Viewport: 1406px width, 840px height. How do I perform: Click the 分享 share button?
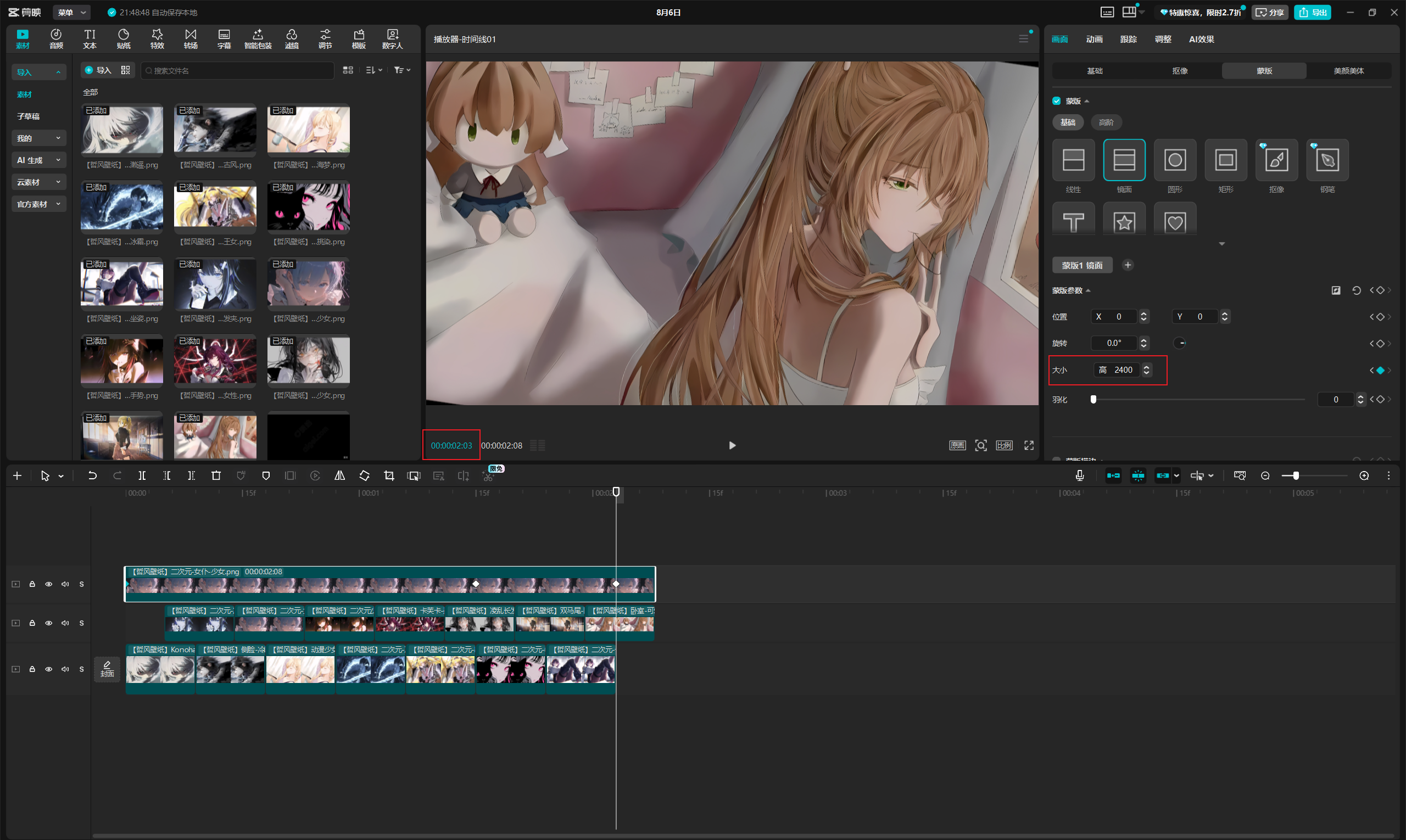pos(1270,13)
